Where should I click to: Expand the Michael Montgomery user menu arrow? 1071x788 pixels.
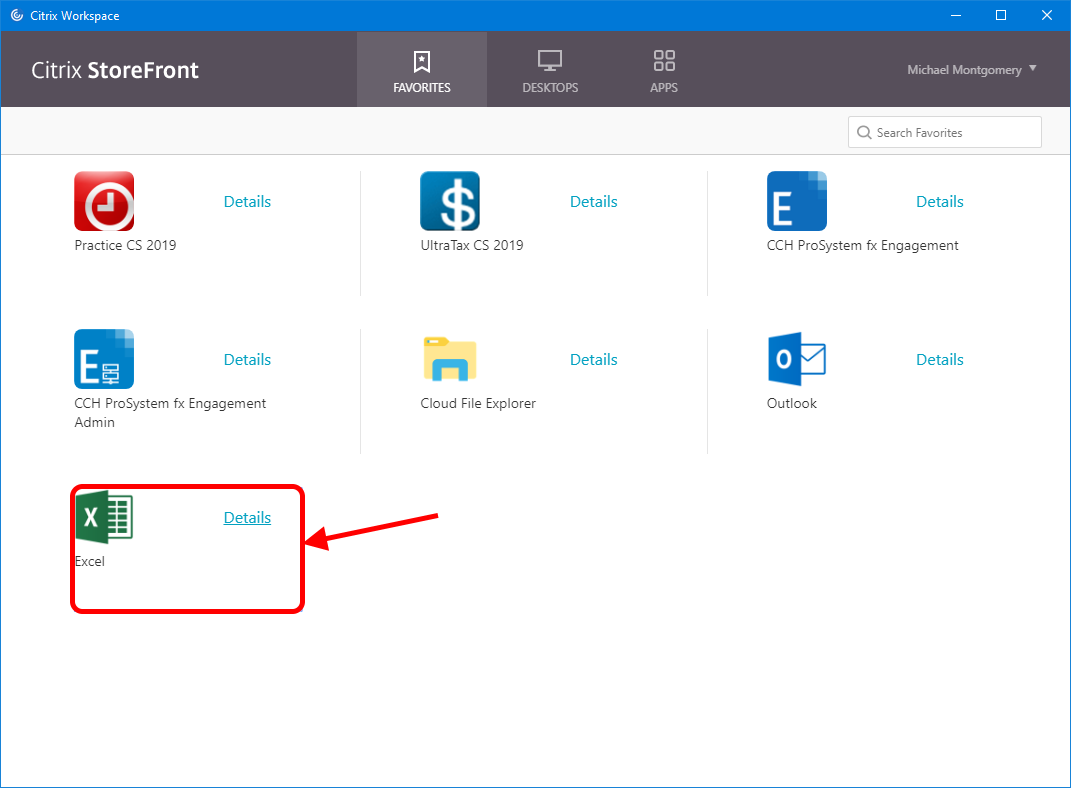(1033, 68)
